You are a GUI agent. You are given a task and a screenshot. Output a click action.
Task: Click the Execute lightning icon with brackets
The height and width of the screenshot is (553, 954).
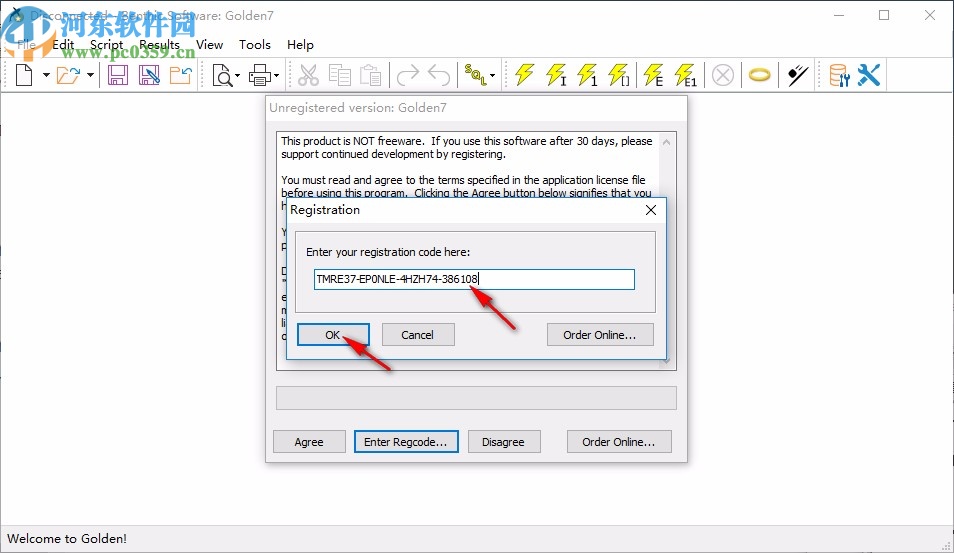coord(619,75)
